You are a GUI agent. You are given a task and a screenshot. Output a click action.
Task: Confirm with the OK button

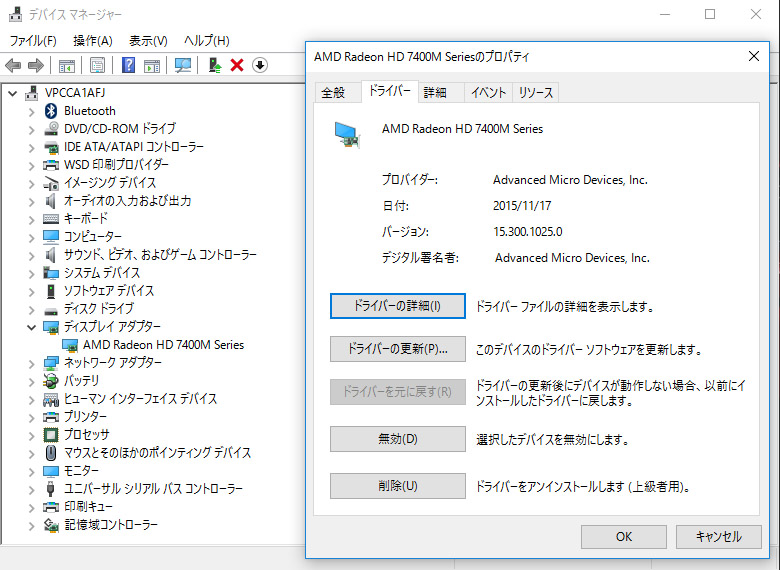pos(624,537)
